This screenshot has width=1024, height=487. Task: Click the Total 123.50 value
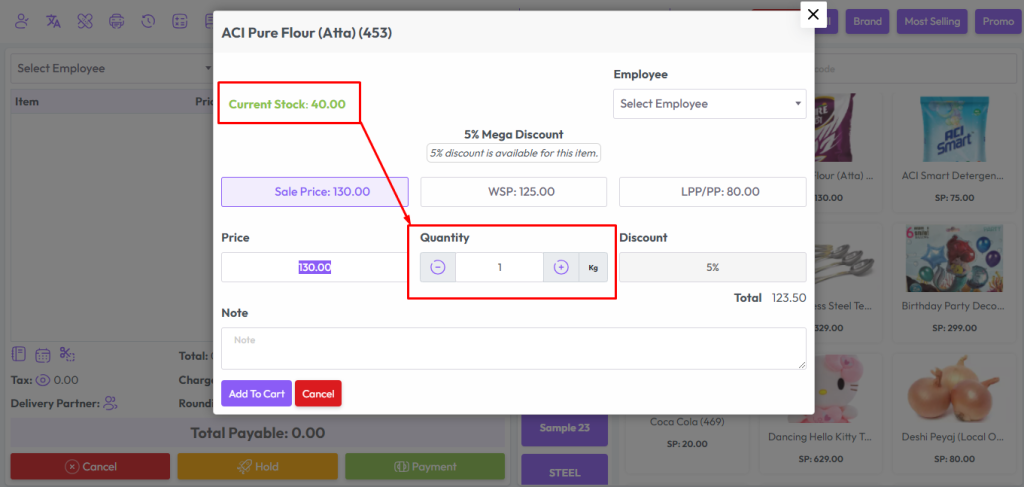789,298
